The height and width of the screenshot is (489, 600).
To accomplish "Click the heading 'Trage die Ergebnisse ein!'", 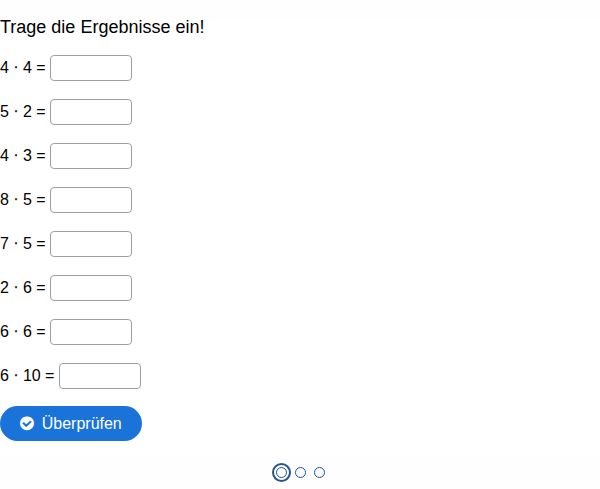I will (x=102, y=27).
